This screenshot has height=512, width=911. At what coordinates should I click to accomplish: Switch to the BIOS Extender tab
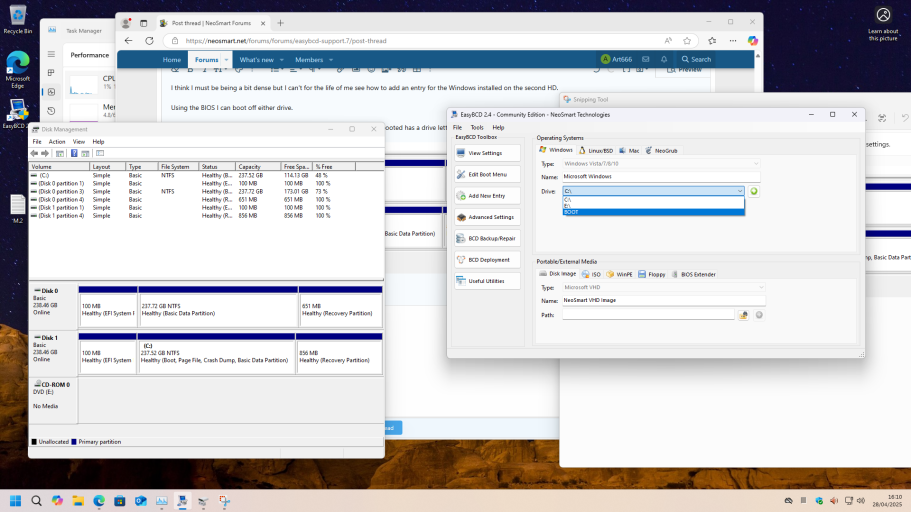(693, 274)
